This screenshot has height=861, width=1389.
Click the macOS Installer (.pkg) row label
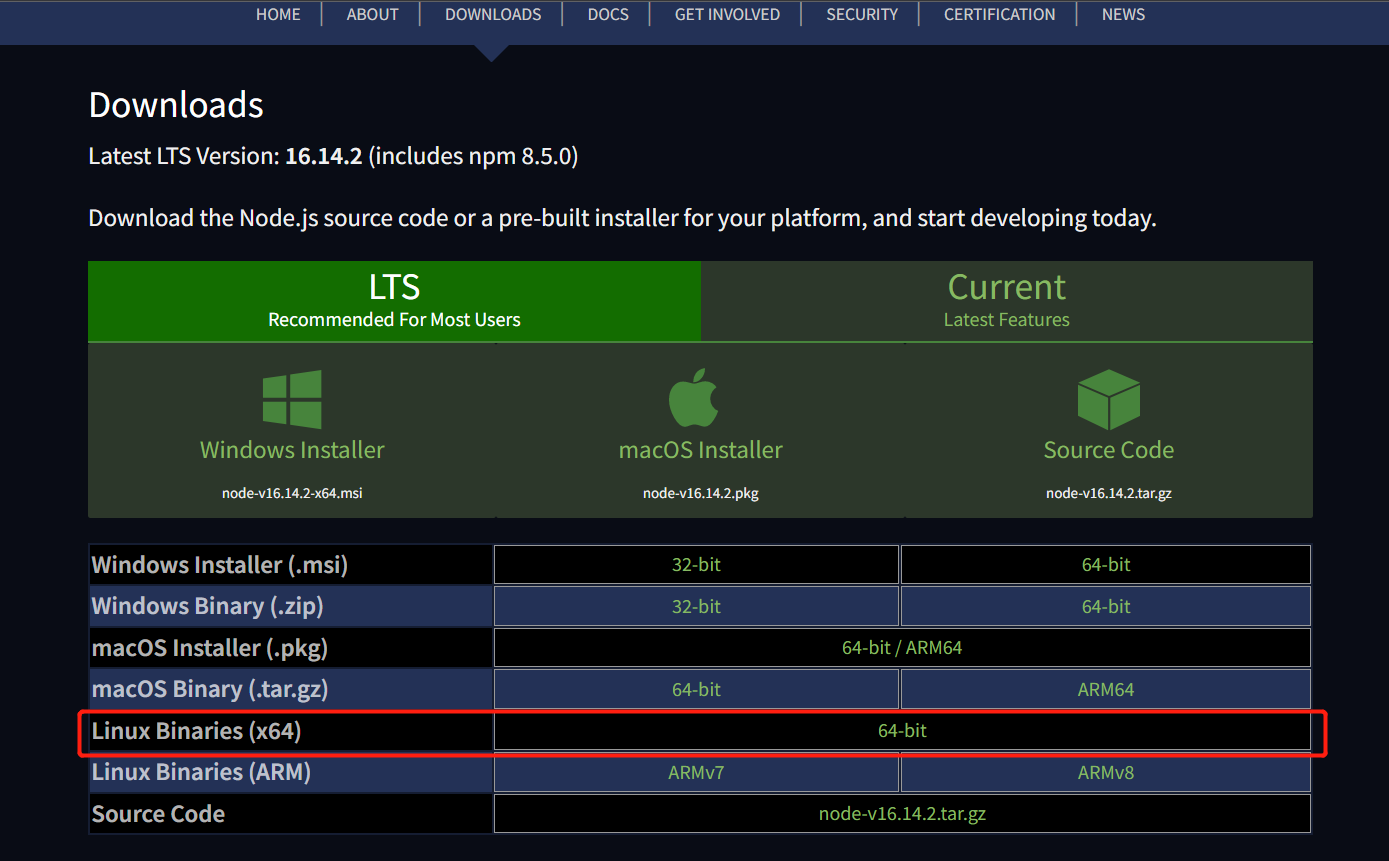(210, 648)
